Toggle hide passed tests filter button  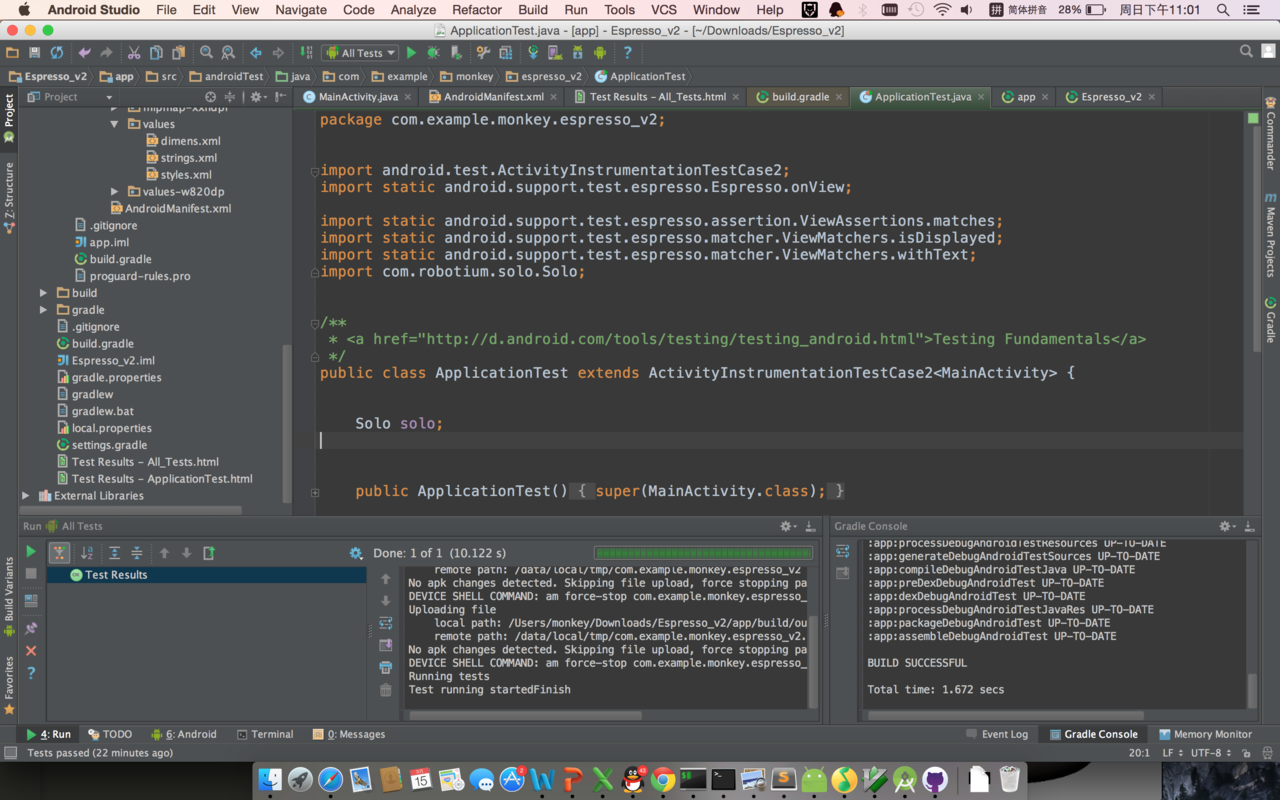[x=60, y=553]
